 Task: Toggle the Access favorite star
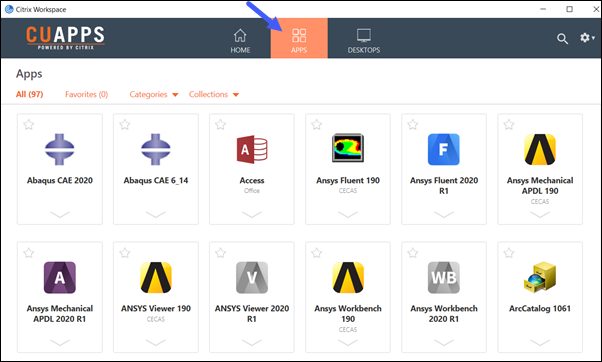click(x=220, y=124)
